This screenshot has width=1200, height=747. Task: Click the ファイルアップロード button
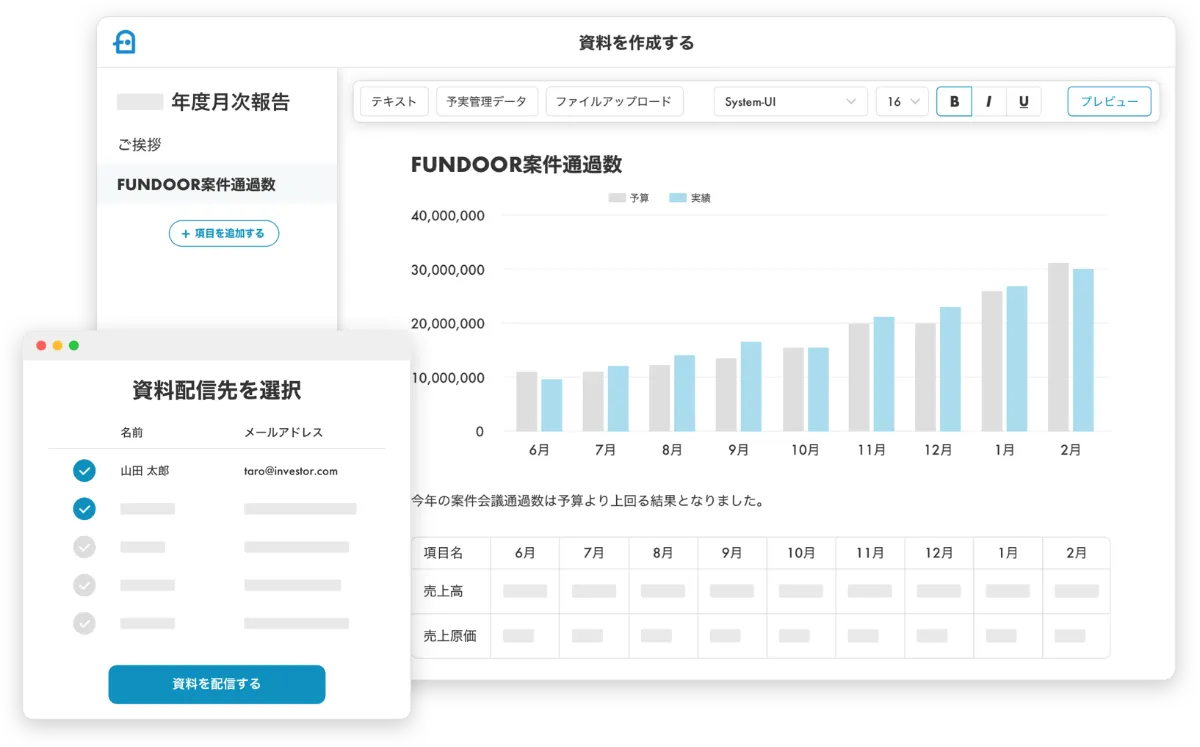pyautogui.click(x=614, y=101)
